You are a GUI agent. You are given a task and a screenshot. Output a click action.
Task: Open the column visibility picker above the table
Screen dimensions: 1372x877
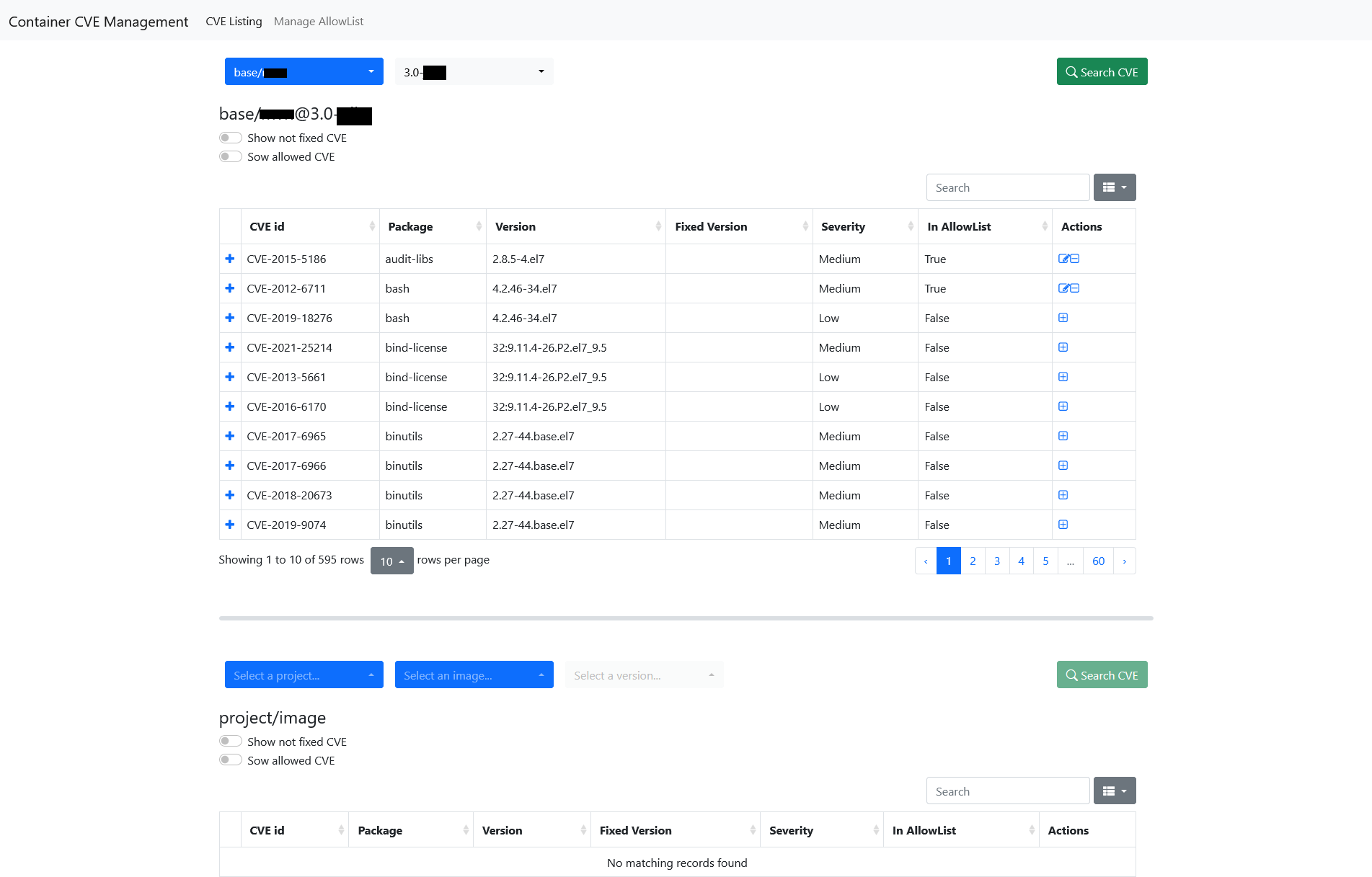1114,187
